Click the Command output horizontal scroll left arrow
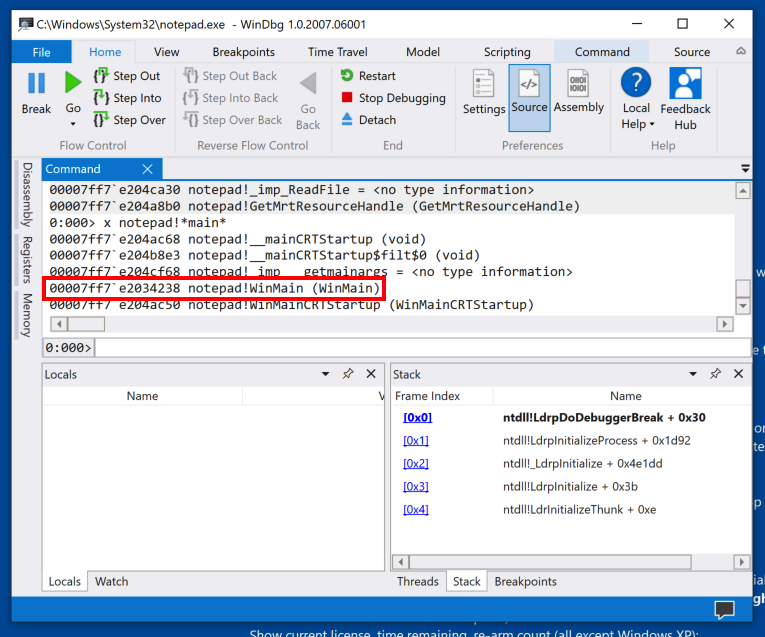Viewport: 765px width, 637px height. tap(59, 324)
